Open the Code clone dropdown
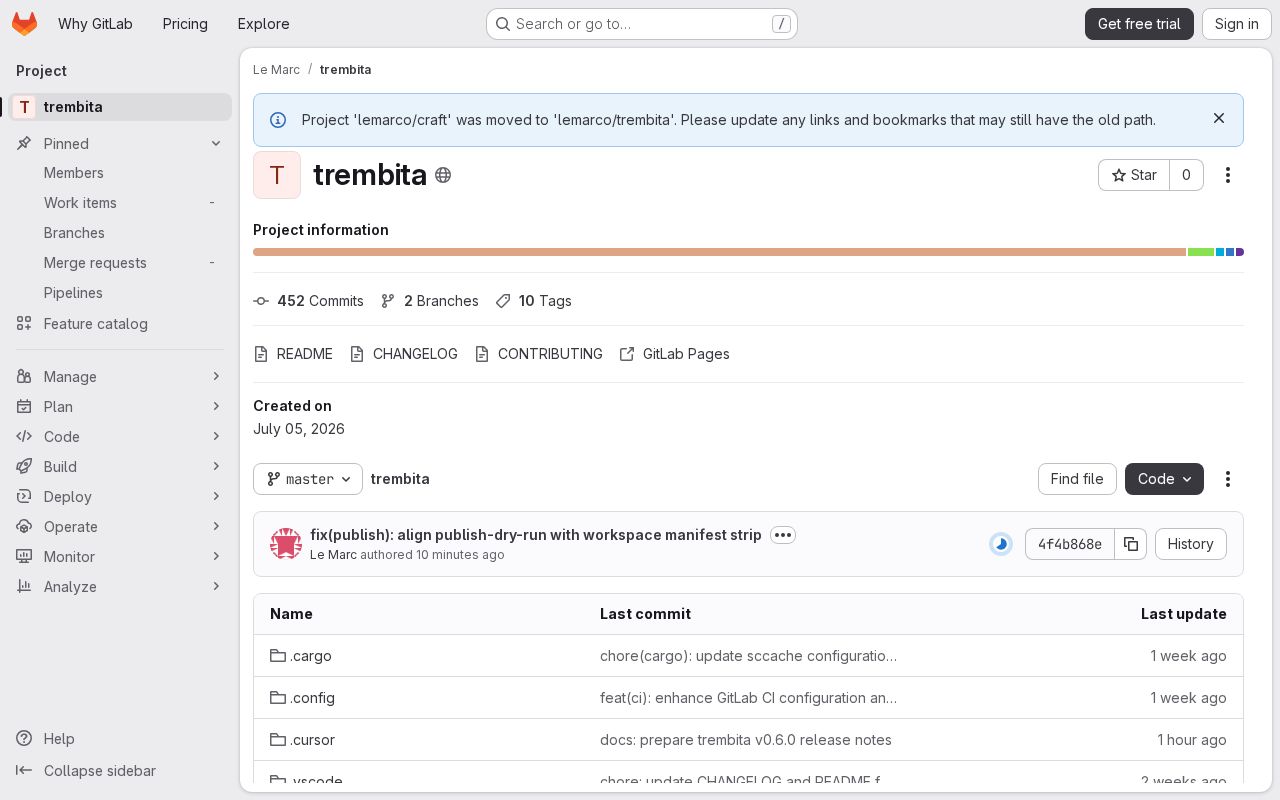This screenshot has height=800, width=1280. (x=1164, y=479)
